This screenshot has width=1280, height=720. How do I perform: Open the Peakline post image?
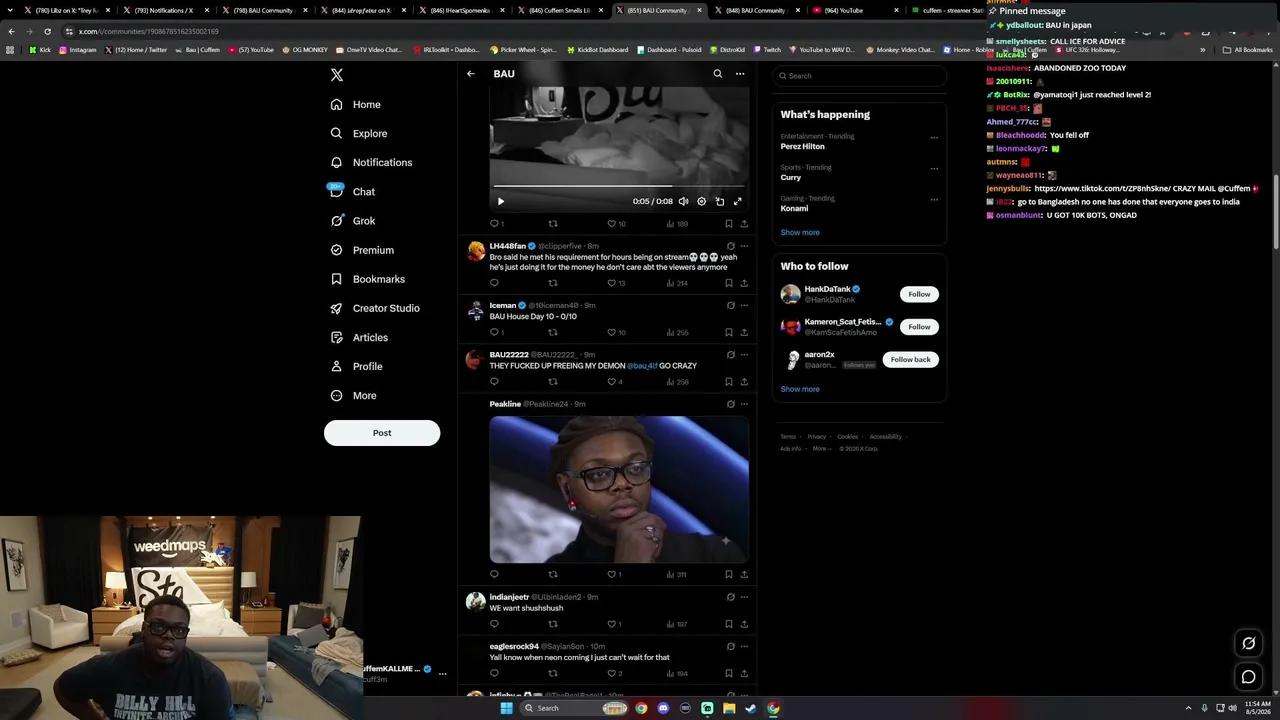(619, 489)
